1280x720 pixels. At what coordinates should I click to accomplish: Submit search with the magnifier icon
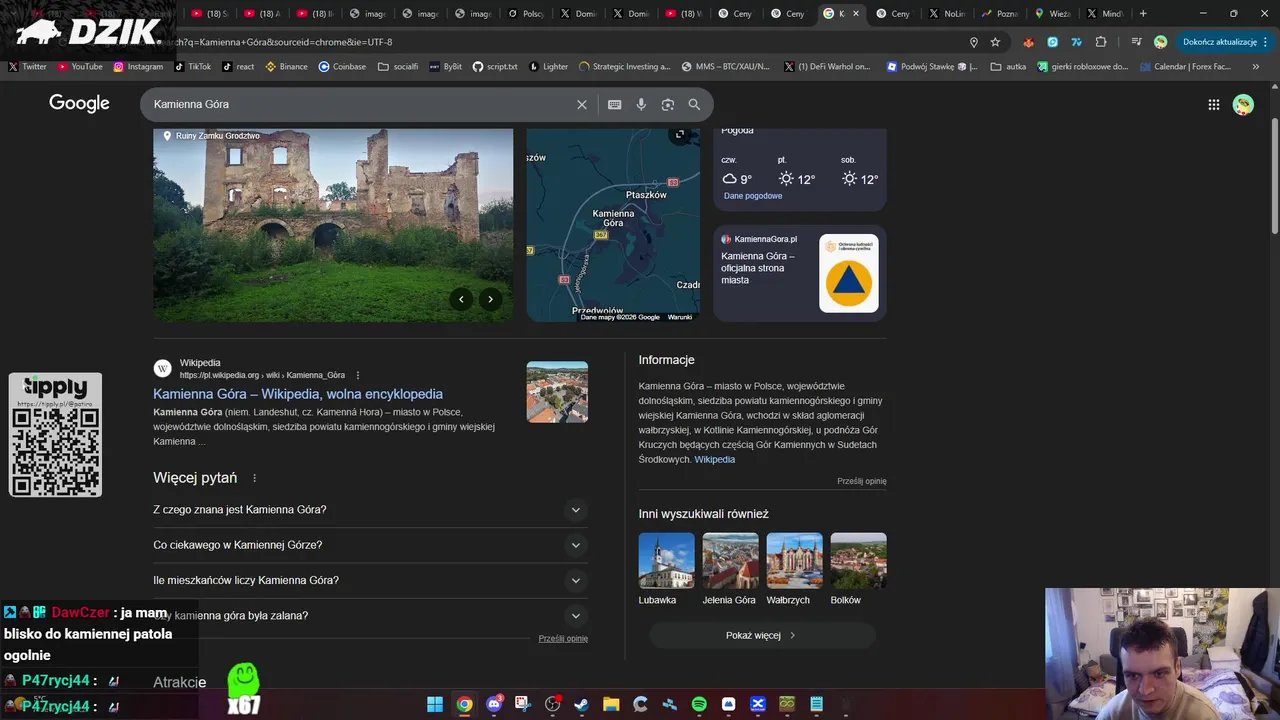coord(694,104)
